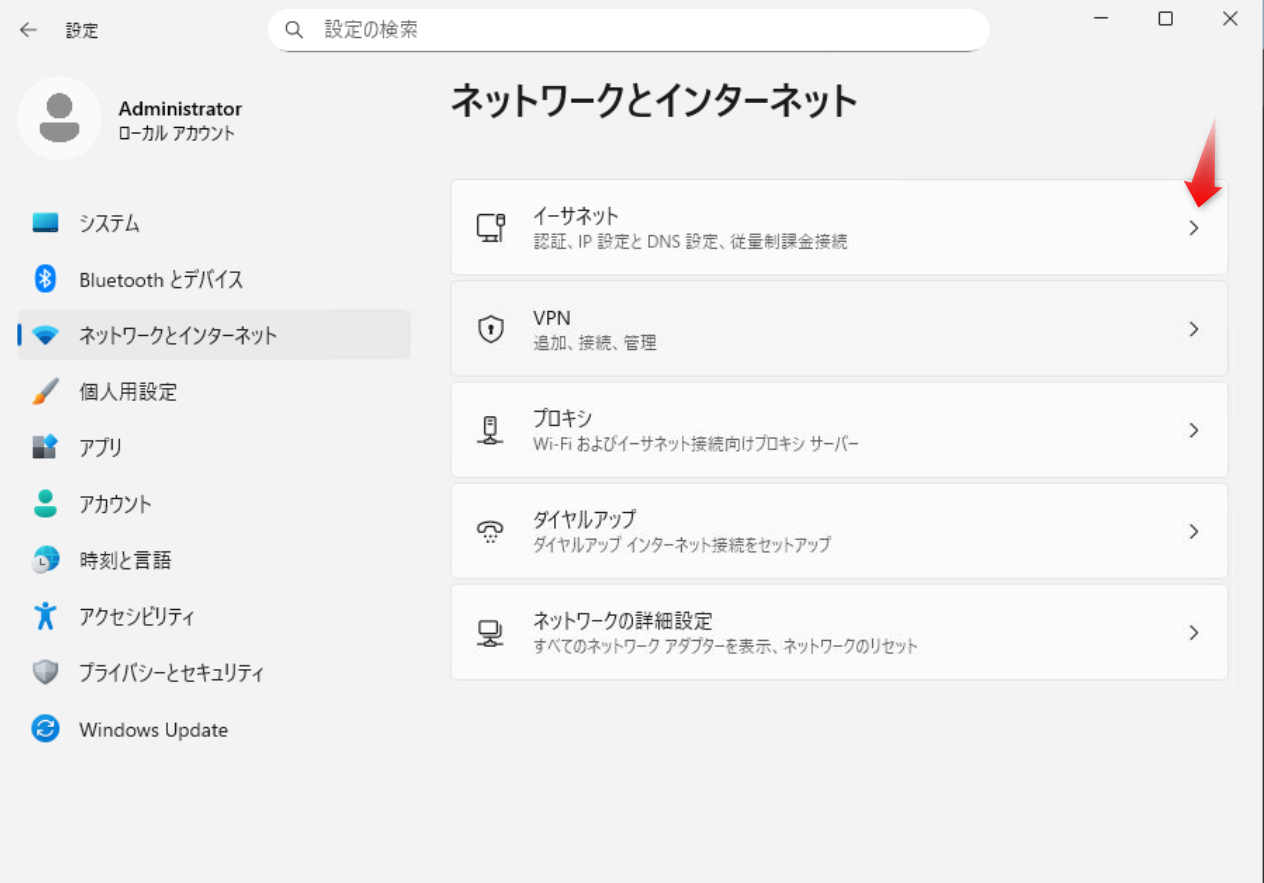Expand the Proxy (プロキシ) chevron
This screenshot has width=1264, height=883.
pyautogui.click(x=1193, y=430)
